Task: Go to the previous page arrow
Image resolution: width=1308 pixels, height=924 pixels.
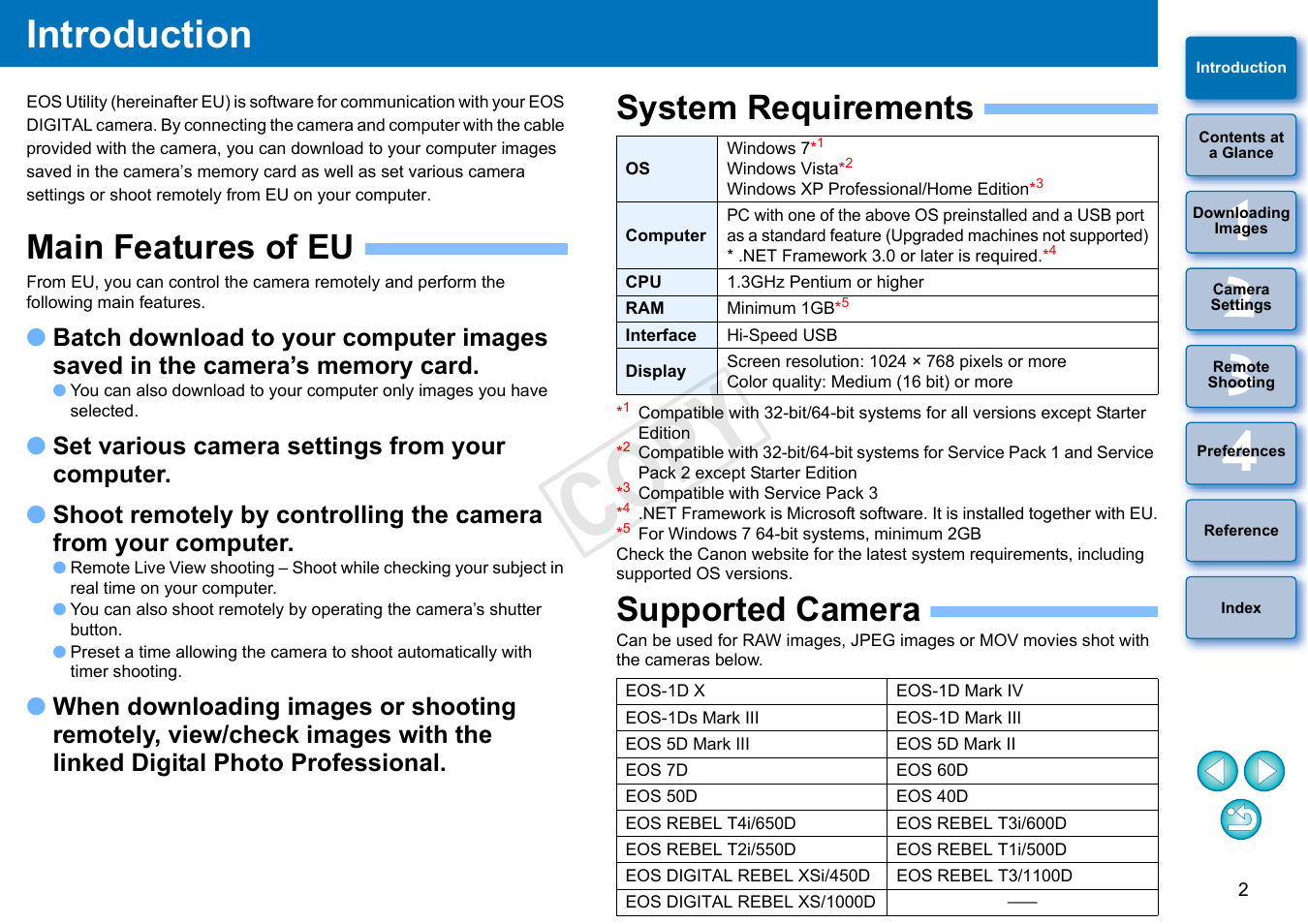Action: [x=1217, y=771]
